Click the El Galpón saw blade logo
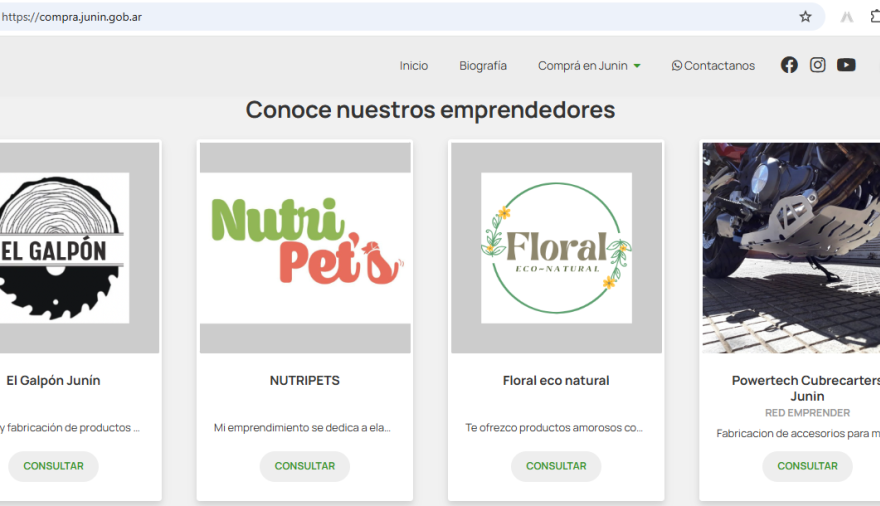Image resolution: width=880 pixels, height=506 pixels. tap(60, 247)
